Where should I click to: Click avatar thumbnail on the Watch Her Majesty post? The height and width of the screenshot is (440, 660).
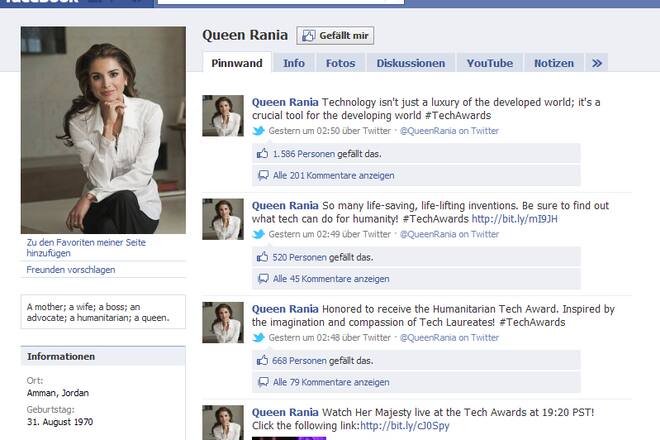point(223,423)
